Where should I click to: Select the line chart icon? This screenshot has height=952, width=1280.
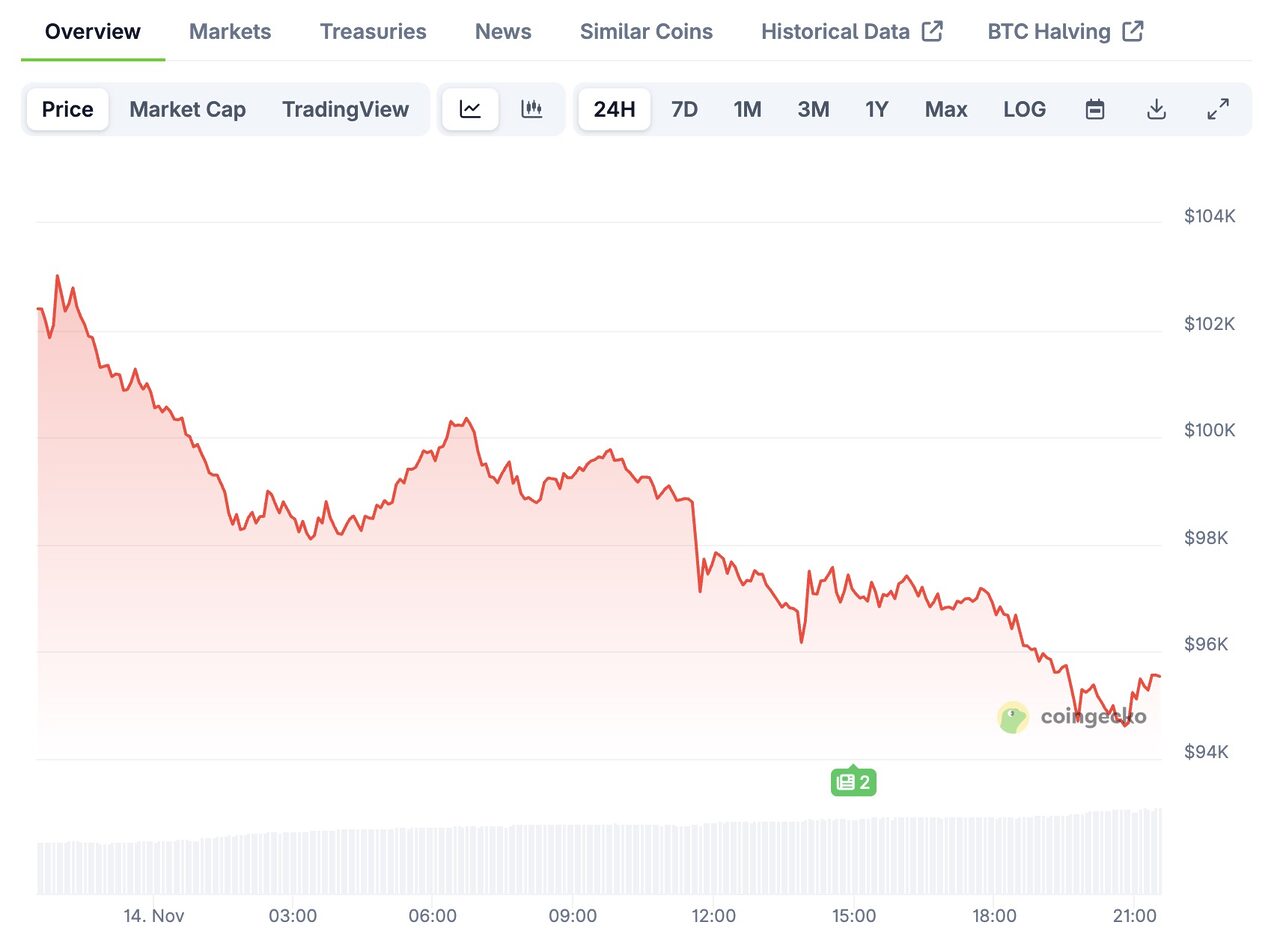tap(470, 108)
